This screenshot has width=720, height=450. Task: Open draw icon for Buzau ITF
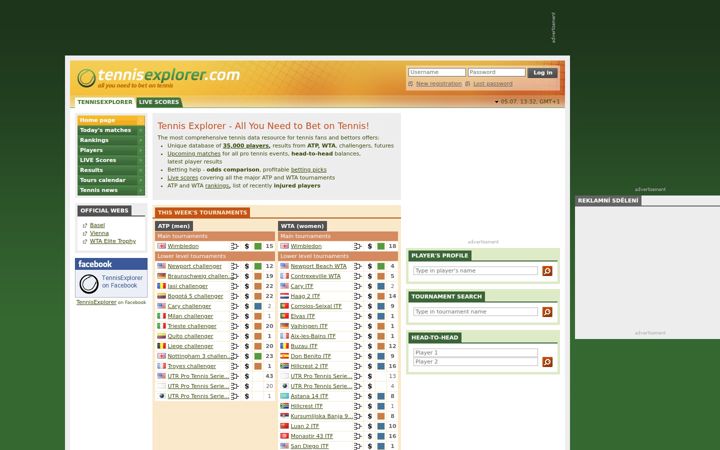[358, 346]
